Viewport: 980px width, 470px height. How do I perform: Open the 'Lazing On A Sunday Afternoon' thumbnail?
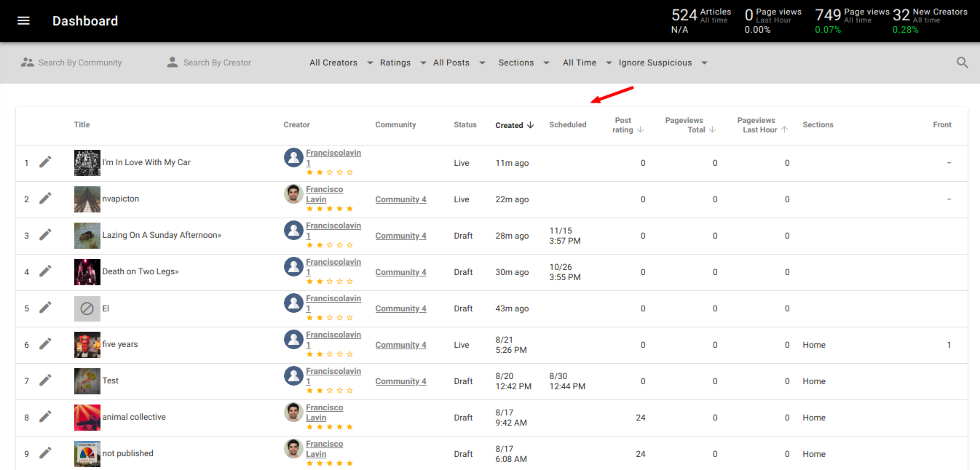point(87,236)
